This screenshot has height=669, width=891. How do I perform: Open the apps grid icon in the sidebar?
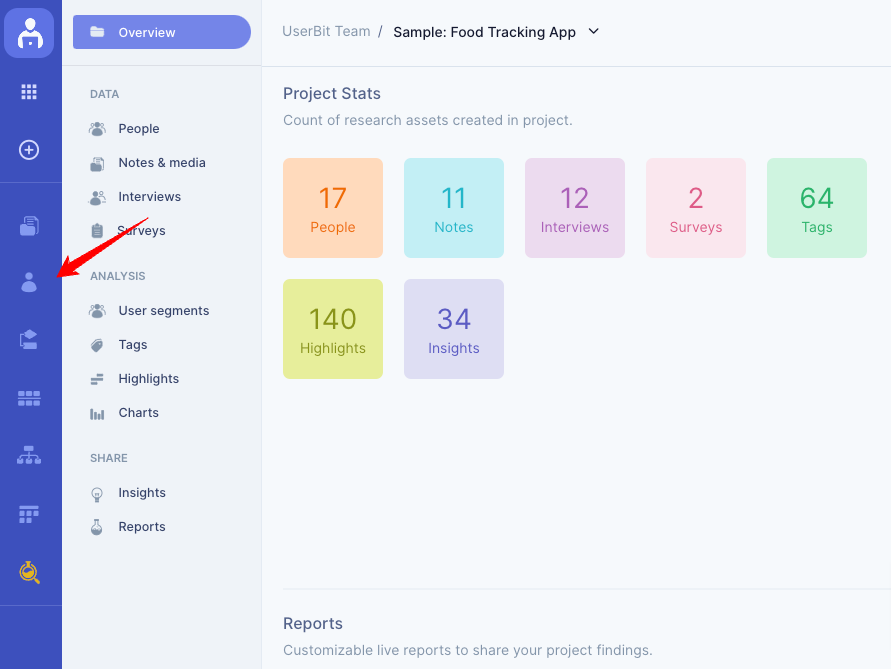[29, 92]
